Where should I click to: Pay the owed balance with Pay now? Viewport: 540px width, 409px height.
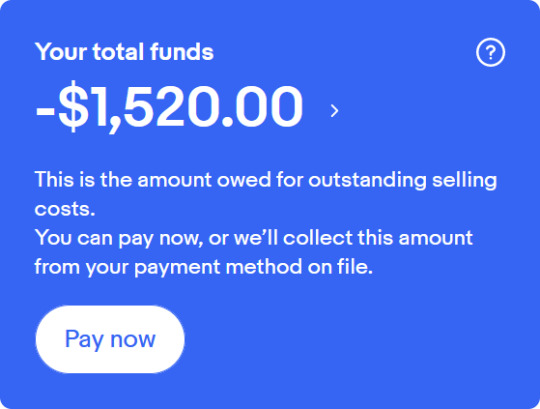[x=110, y=339]
